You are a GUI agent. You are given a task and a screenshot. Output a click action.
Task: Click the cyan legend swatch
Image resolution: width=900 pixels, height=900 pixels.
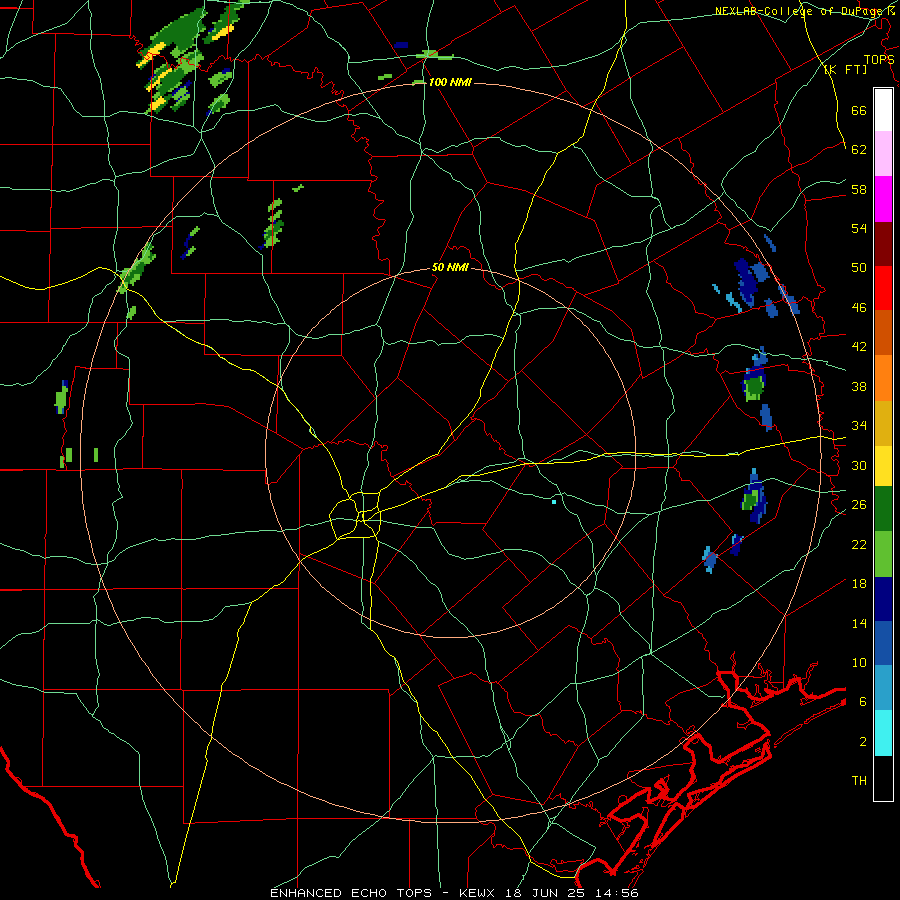point(883,733)
